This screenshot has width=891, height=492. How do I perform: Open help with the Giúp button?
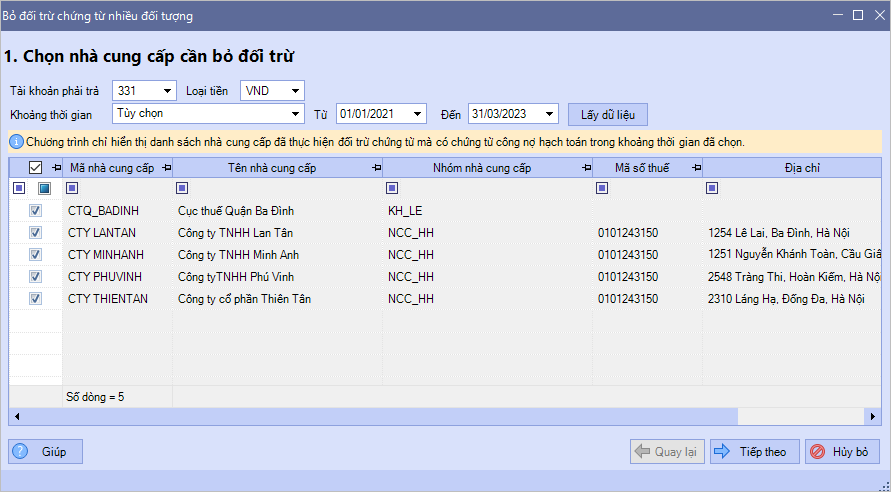click(x=45, y=452)
